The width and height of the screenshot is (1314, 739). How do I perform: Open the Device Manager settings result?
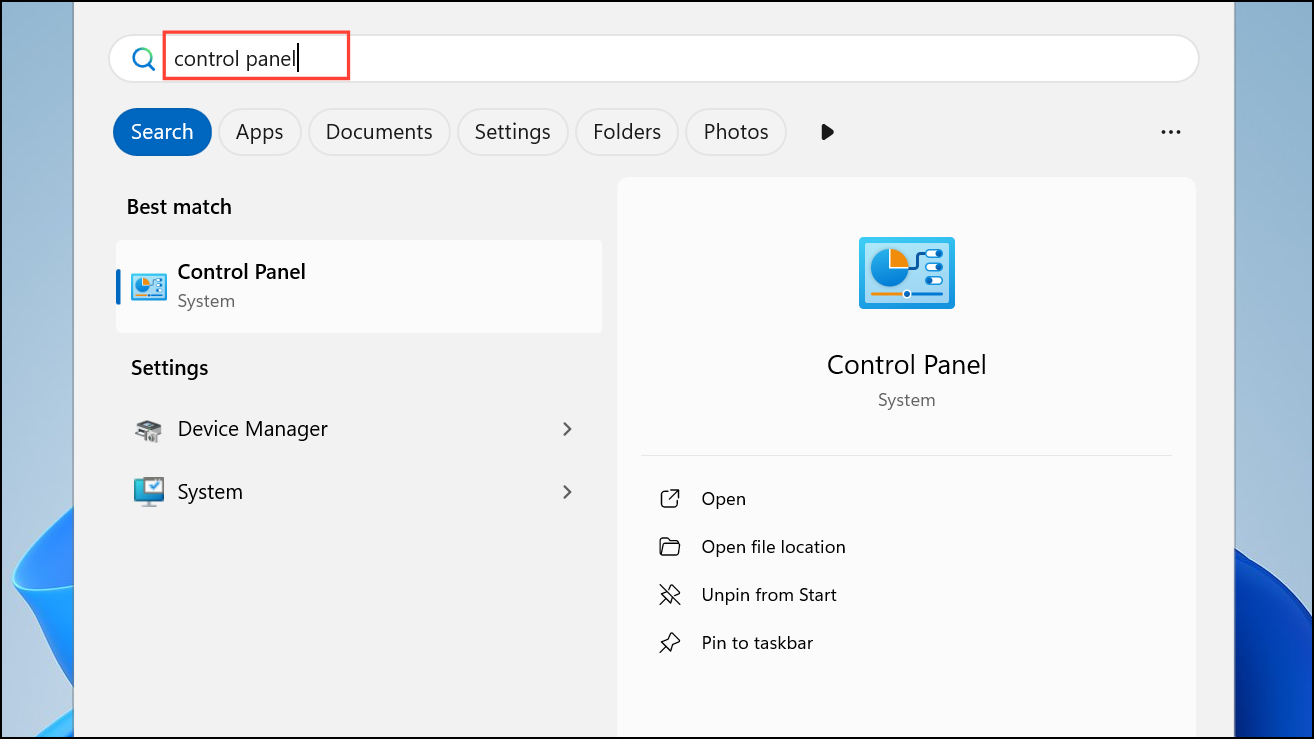coord(359,429)
